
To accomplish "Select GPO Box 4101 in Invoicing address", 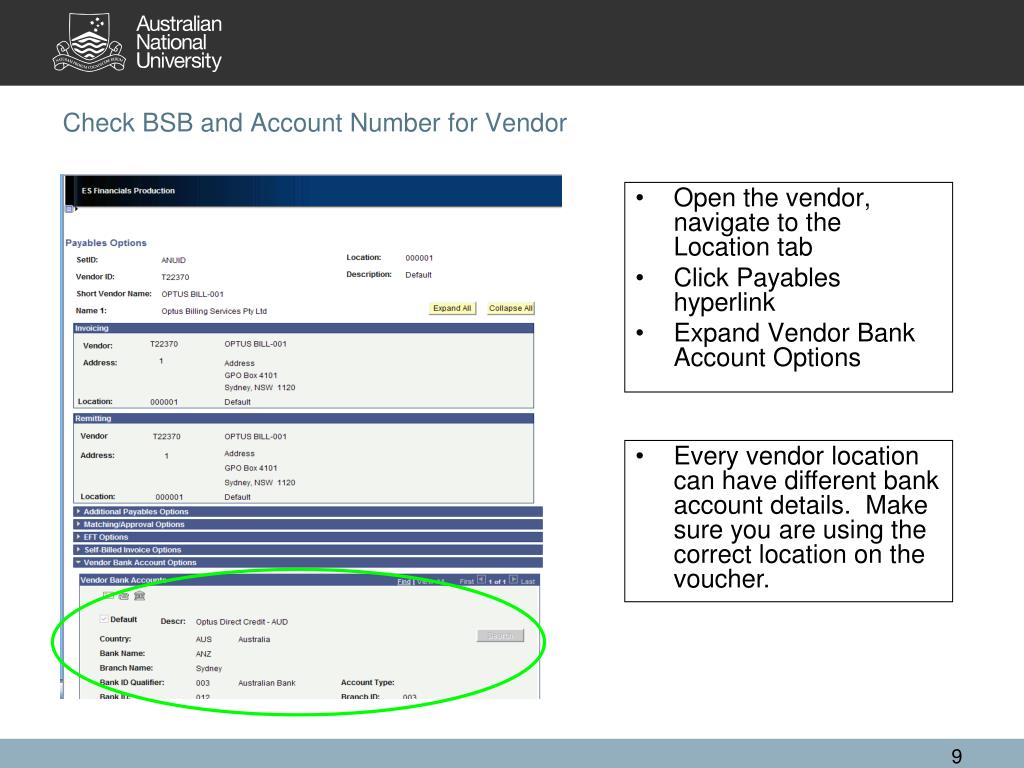I will point(251,376).
